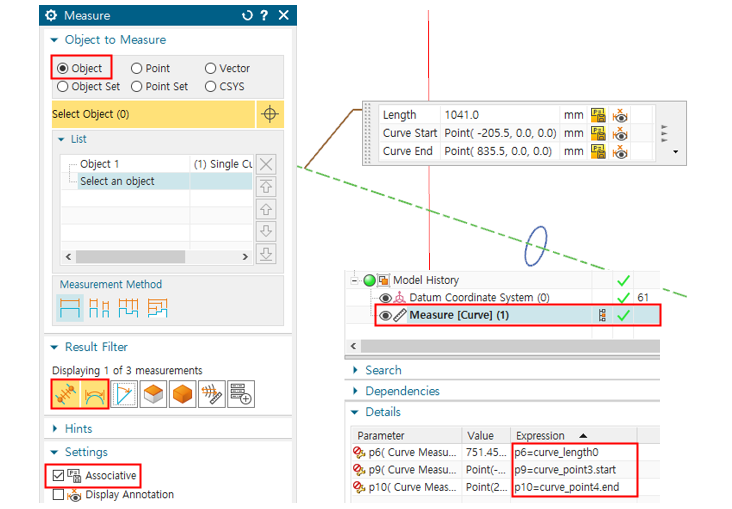Click the Measure dialog settings gear icon

pyautogui.click(x=52, y=15)
